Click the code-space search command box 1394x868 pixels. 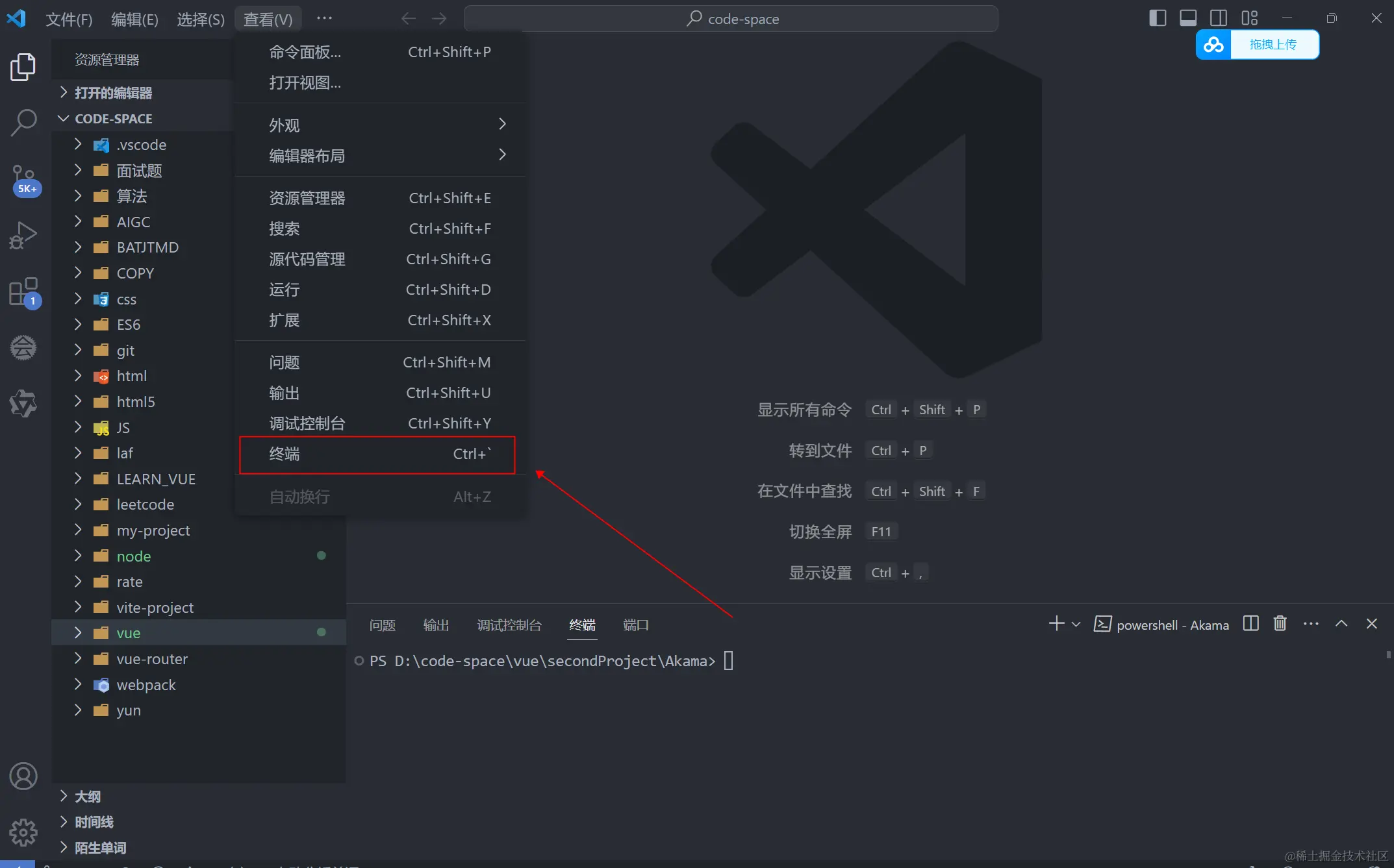point(731,19)
